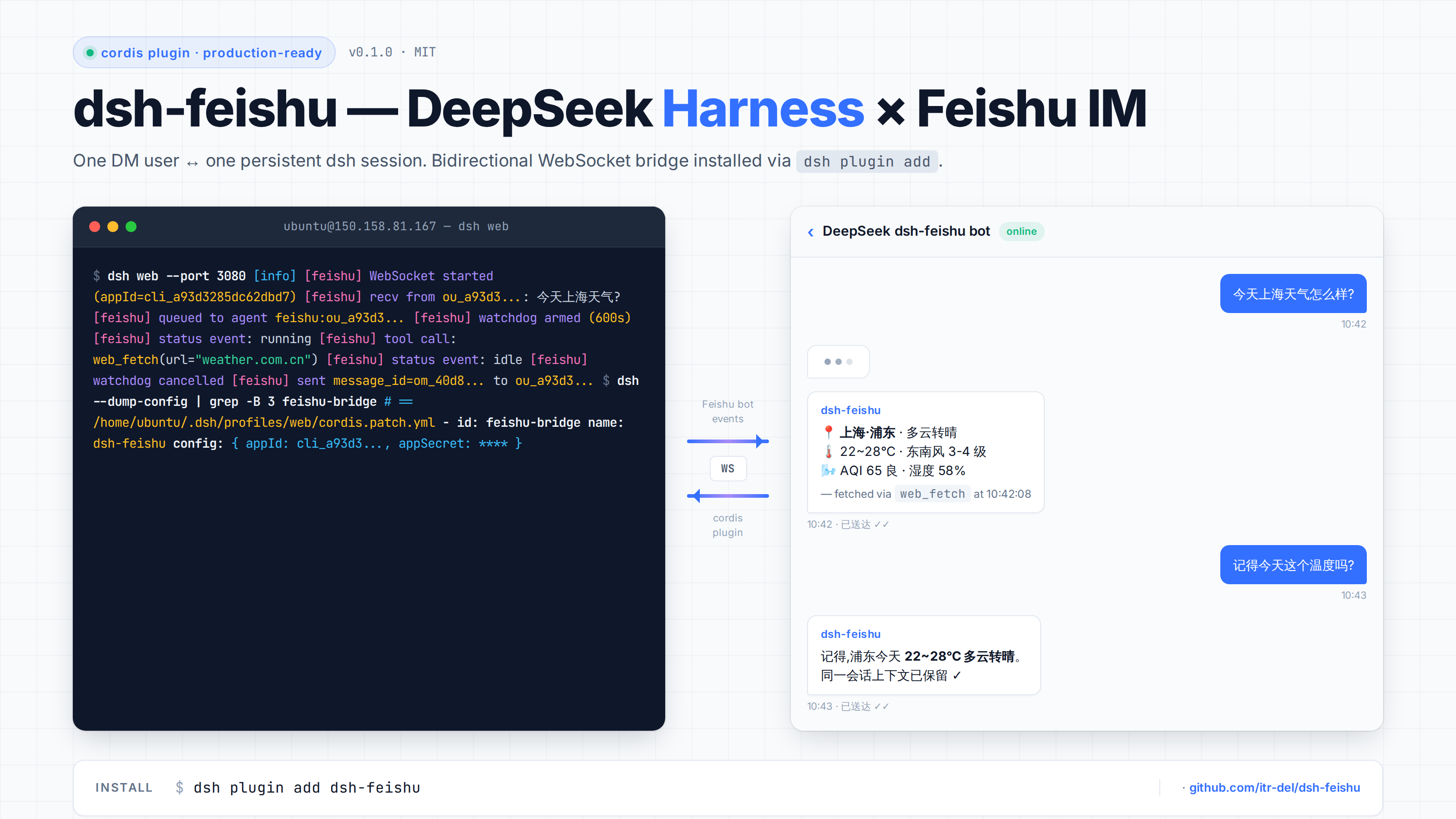The width and height of the screenshot is (1456, 819).
Task: Click the yellow minimize dot on terminal
Action: point(112,227)
